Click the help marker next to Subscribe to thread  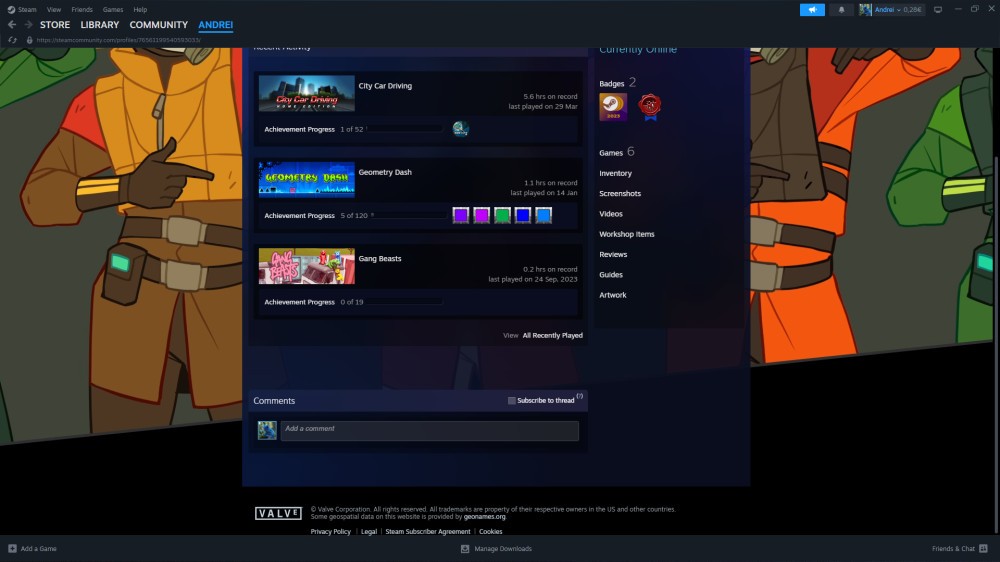coord(580,396)
